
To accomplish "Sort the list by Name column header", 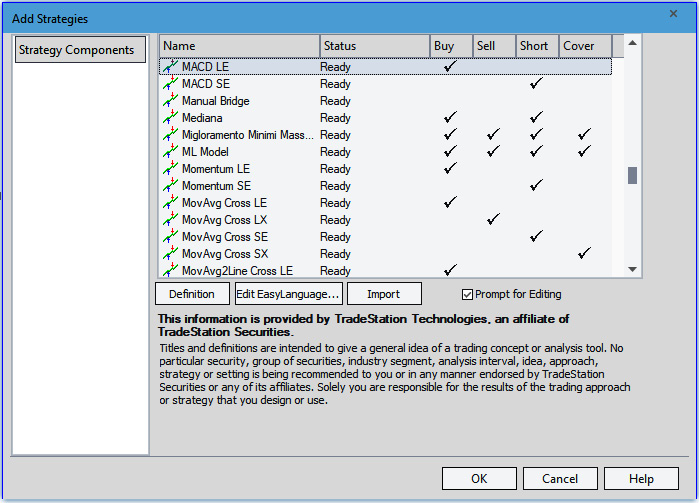I will (x=239, y=46).
